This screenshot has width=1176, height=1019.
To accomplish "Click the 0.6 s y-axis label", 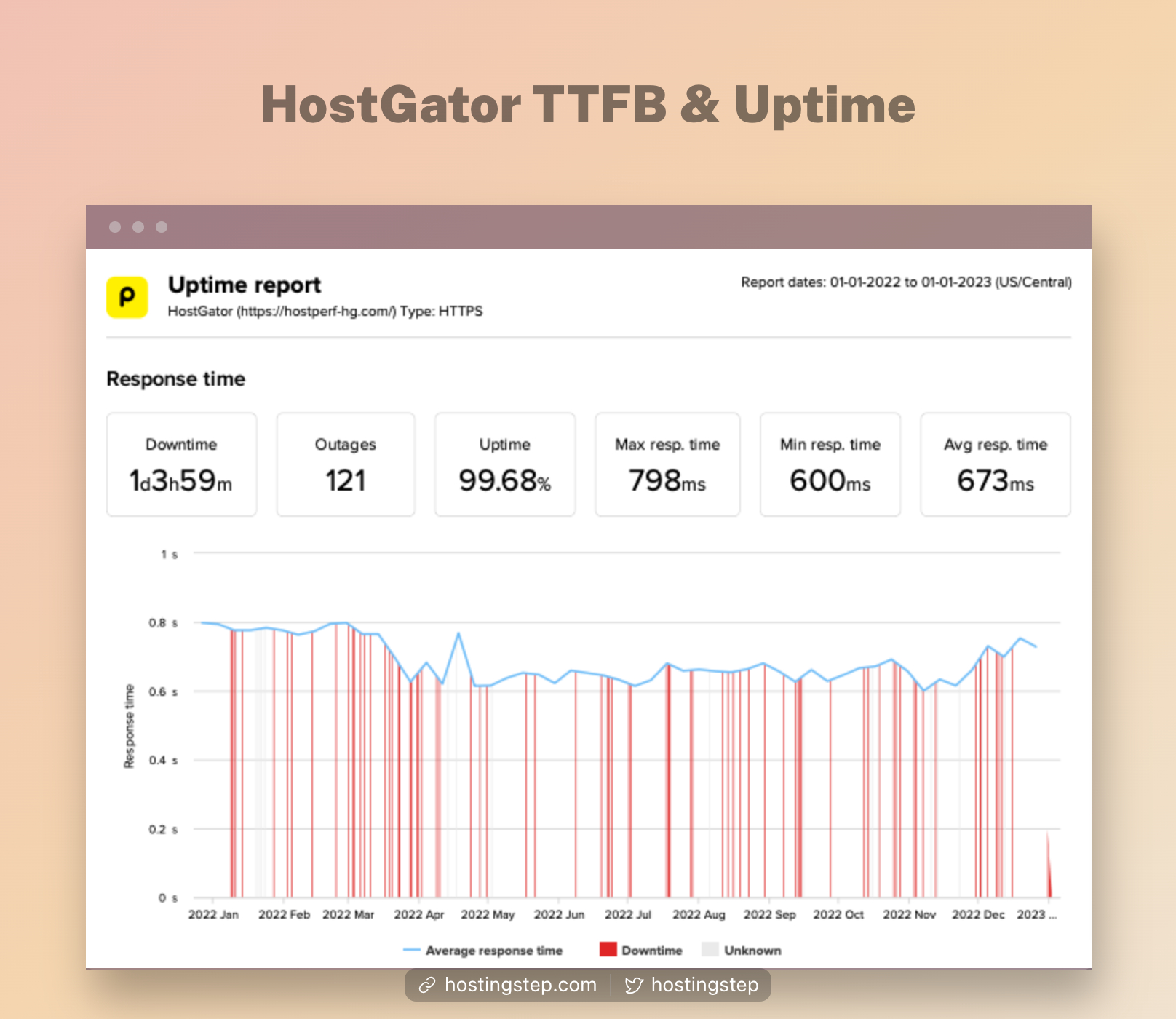I will tap(163, 692).
